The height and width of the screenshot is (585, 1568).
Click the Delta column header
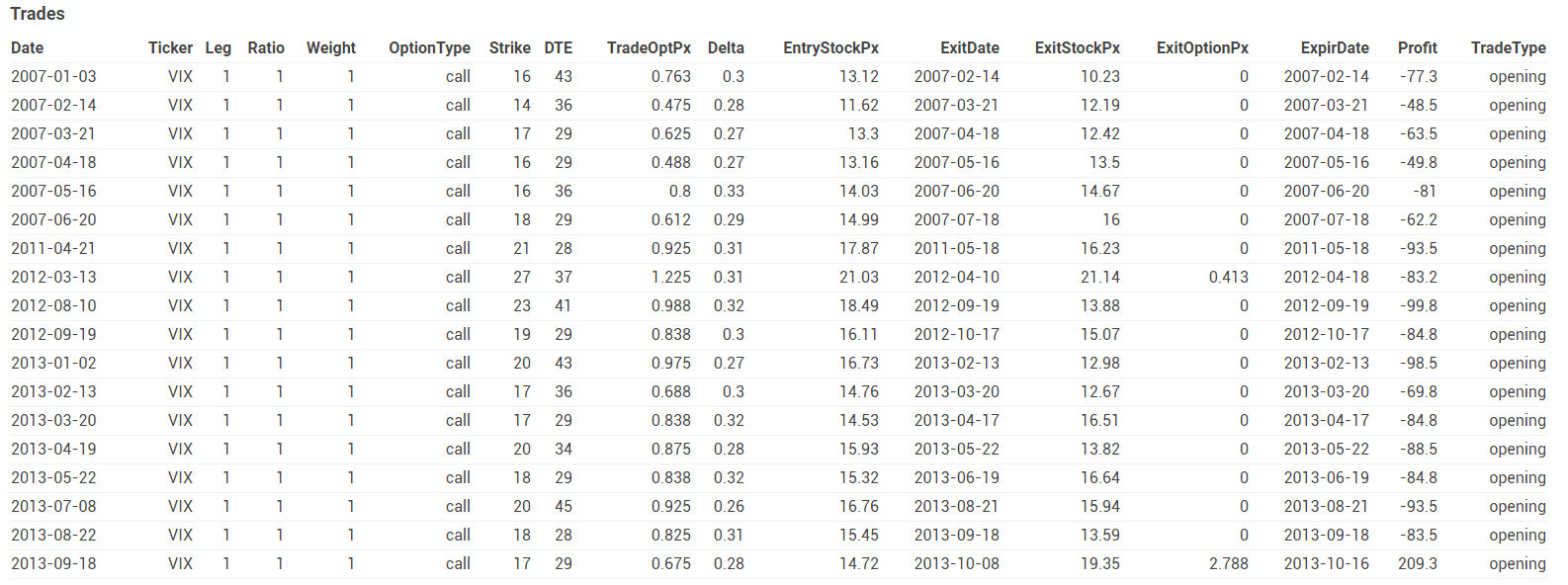pyautogui.click(x=726, y=47)
